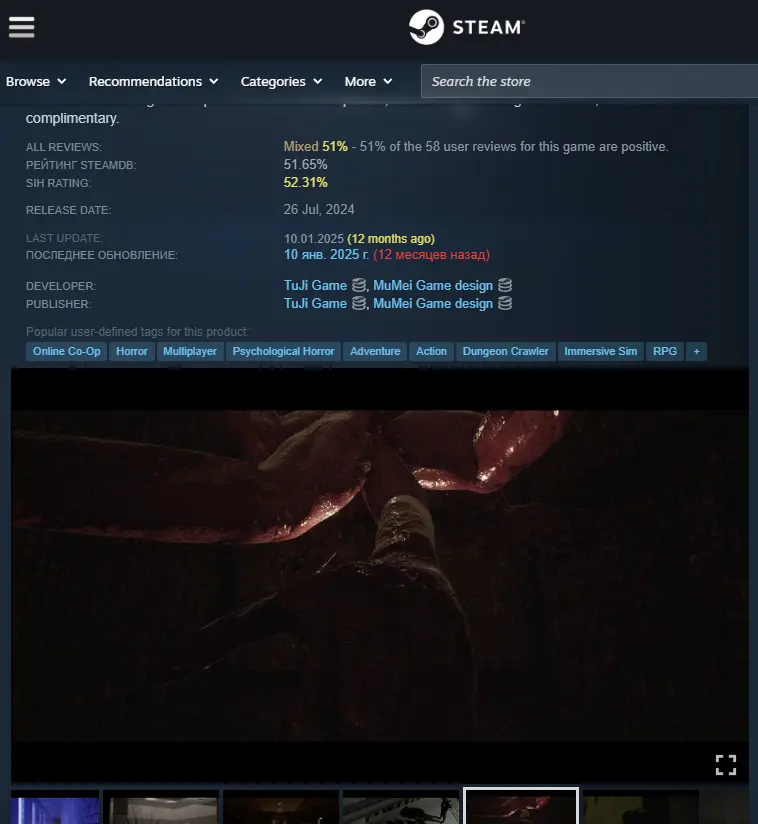The height and width of the screenshot is (824, 758).
Task: Select the Action tag
Action: pos(431,351)
